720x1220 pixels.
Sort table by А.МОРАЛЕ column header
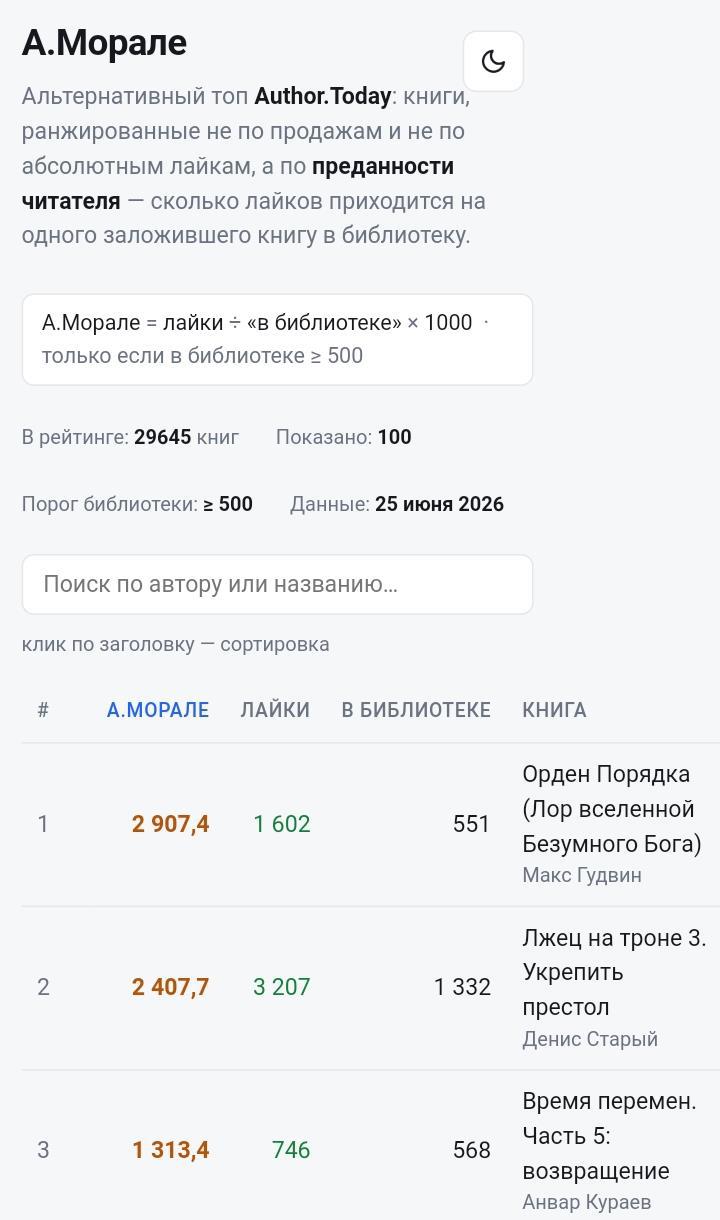[x=158, y=710]
